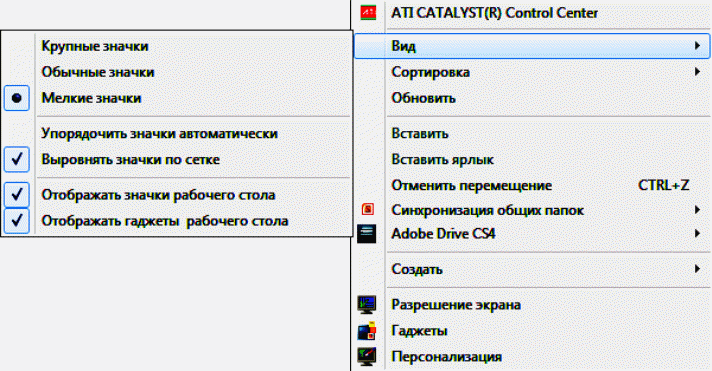
Task: Expand the Adobe Drive CS4 submenu arrow
Action: click(x=697, y=233)
